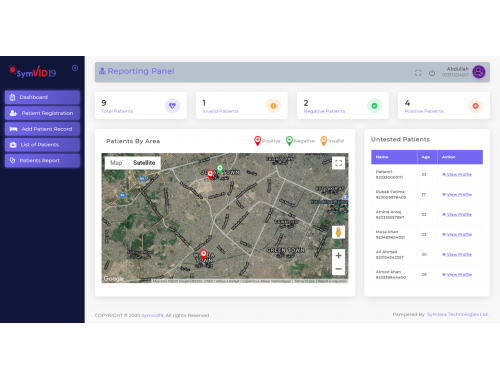Screen dimensions: 500x380
Task: Click the Untested Patients heading
Action: click(x=400, y=139)
